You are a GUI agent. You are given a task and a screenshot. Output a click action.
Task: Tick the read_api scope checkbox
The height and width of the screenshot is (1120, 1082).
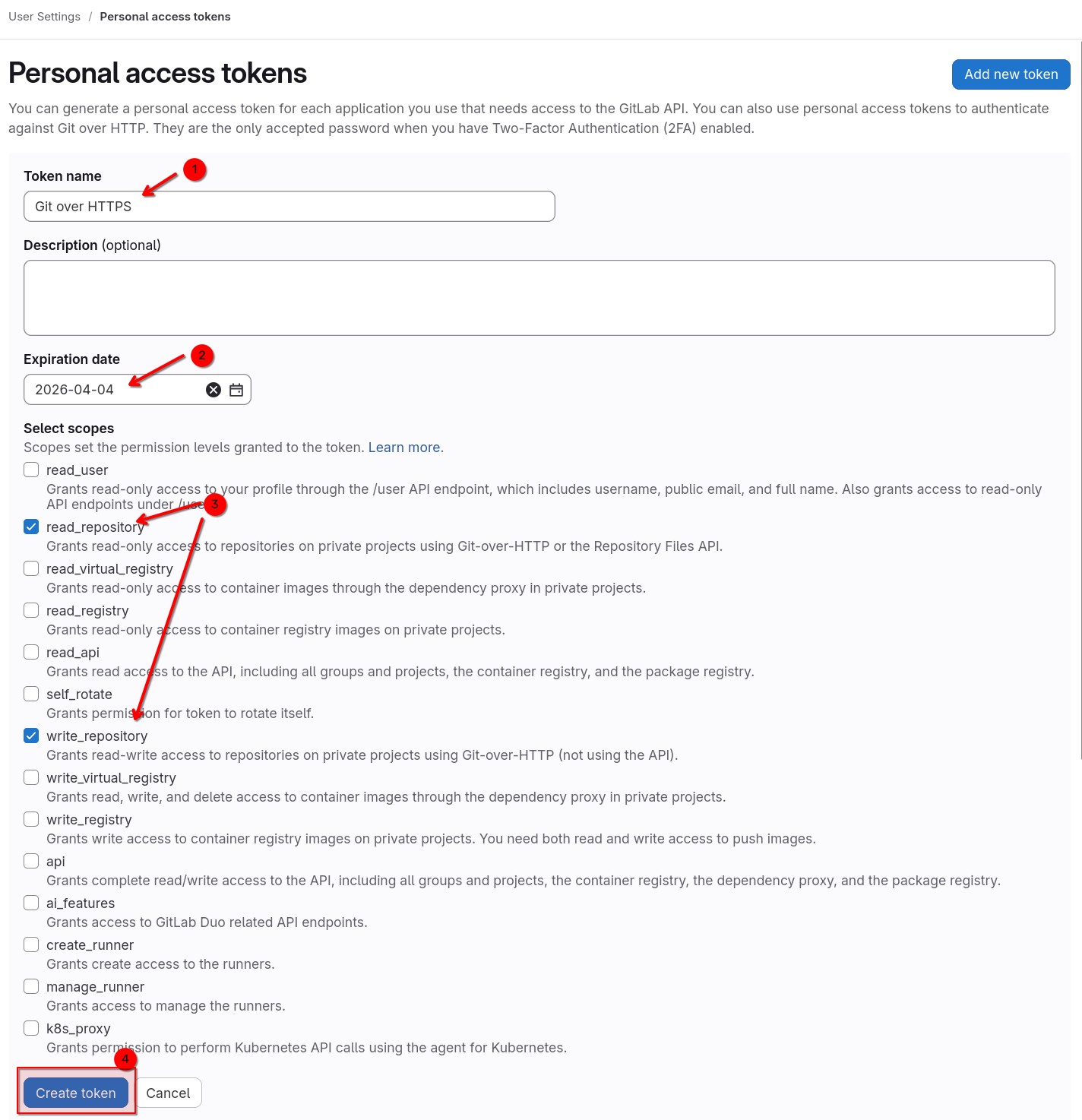(x=31, y=652)
